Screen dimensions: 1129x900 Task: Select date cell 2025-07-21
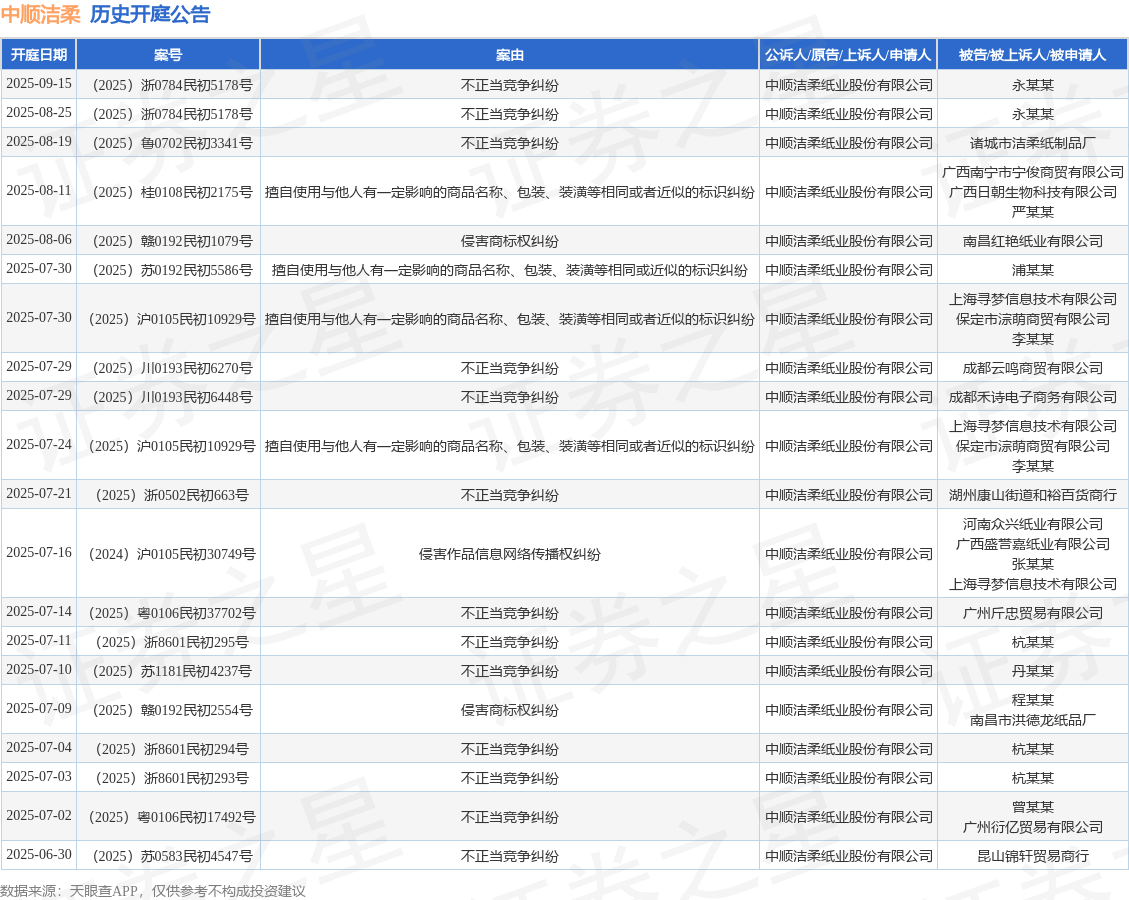(39, 494)
